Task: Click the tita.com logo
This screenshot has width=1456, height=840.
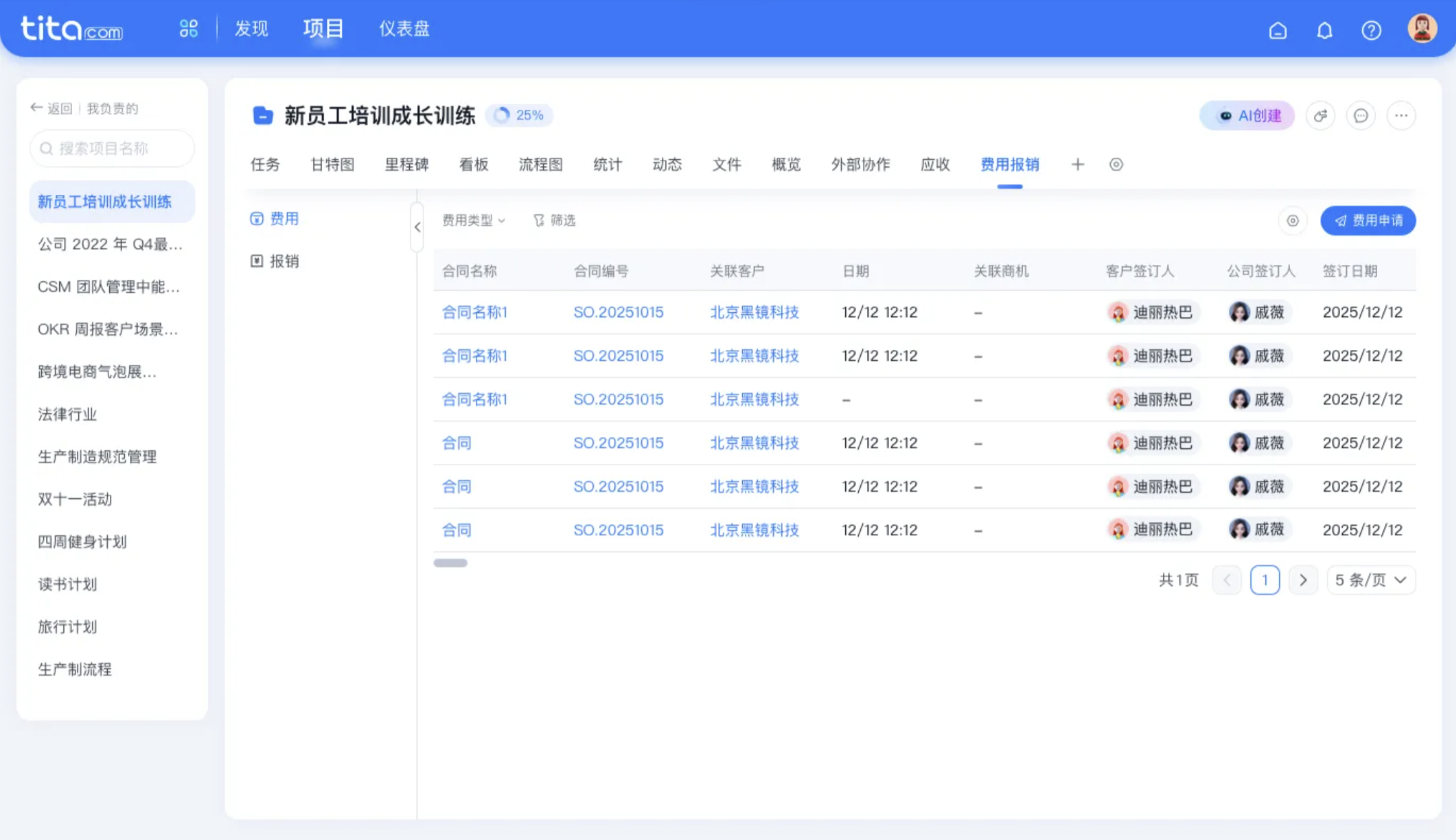Action: coord(71,29)
